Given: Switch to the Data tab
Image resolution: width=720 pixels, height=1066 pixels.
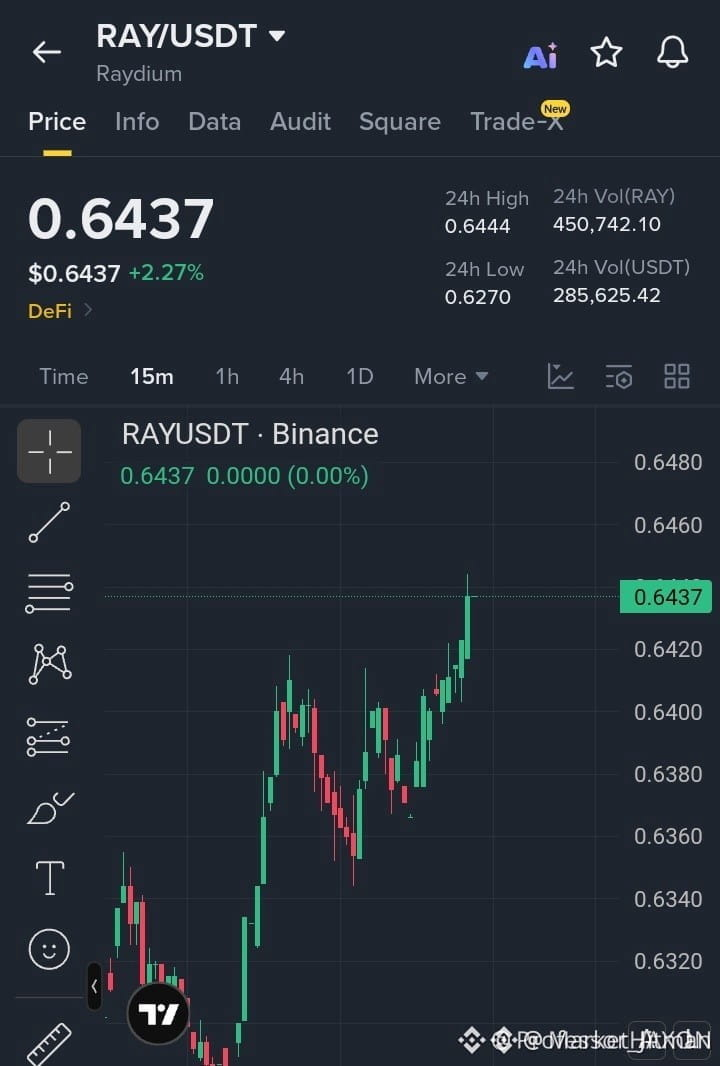Looking at the screenshot, I should 214,122.
